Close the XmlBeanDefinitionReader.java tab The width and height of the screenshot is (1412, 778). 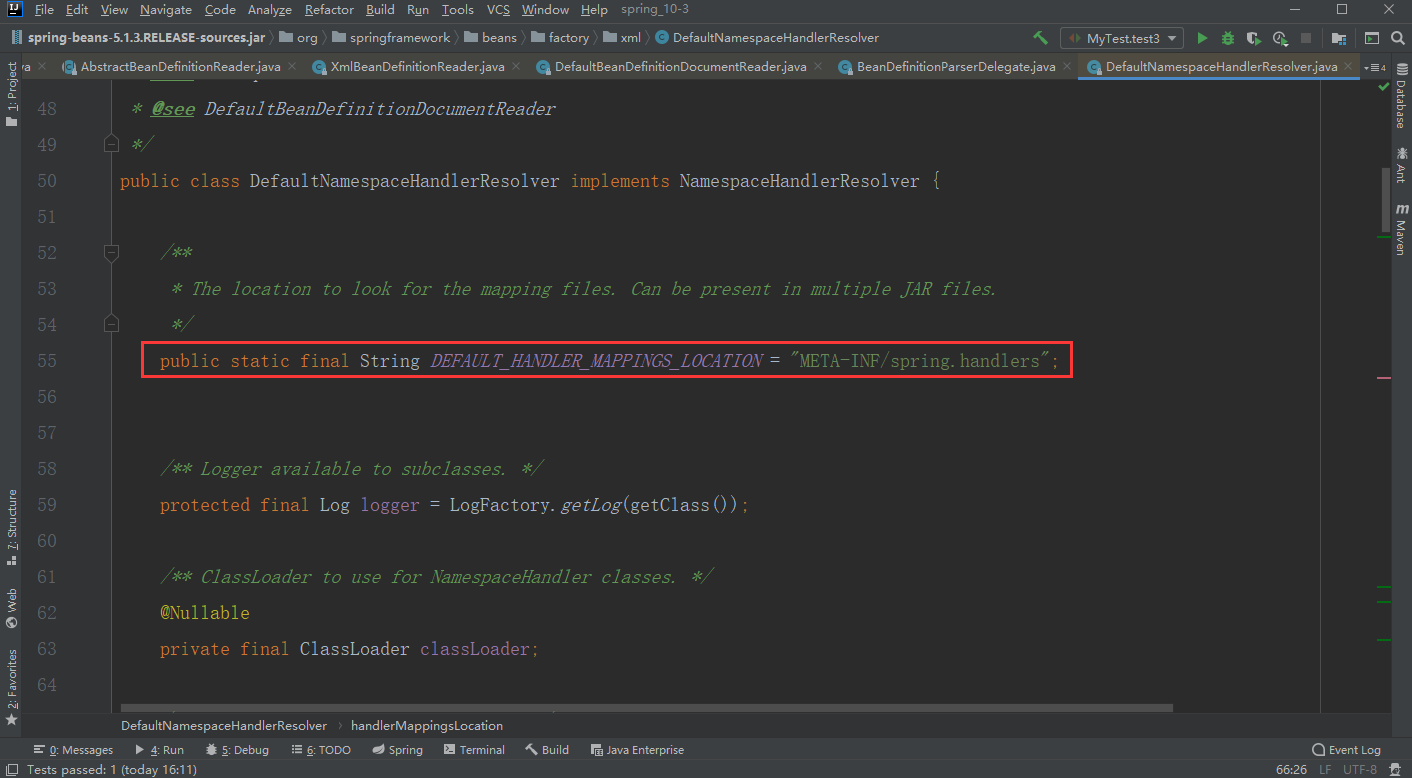pyautogui.click(x=515, y=67)
